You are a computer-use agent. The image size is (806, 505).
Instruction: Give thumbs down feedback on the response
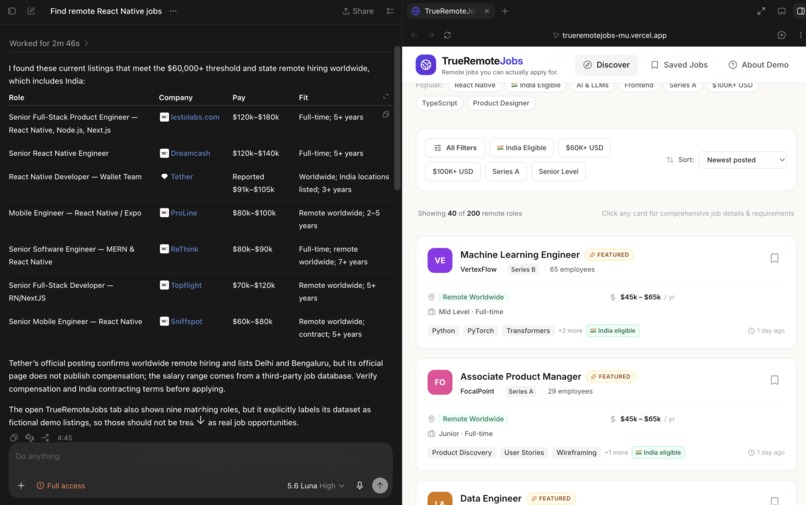click(x=29, y=438)
